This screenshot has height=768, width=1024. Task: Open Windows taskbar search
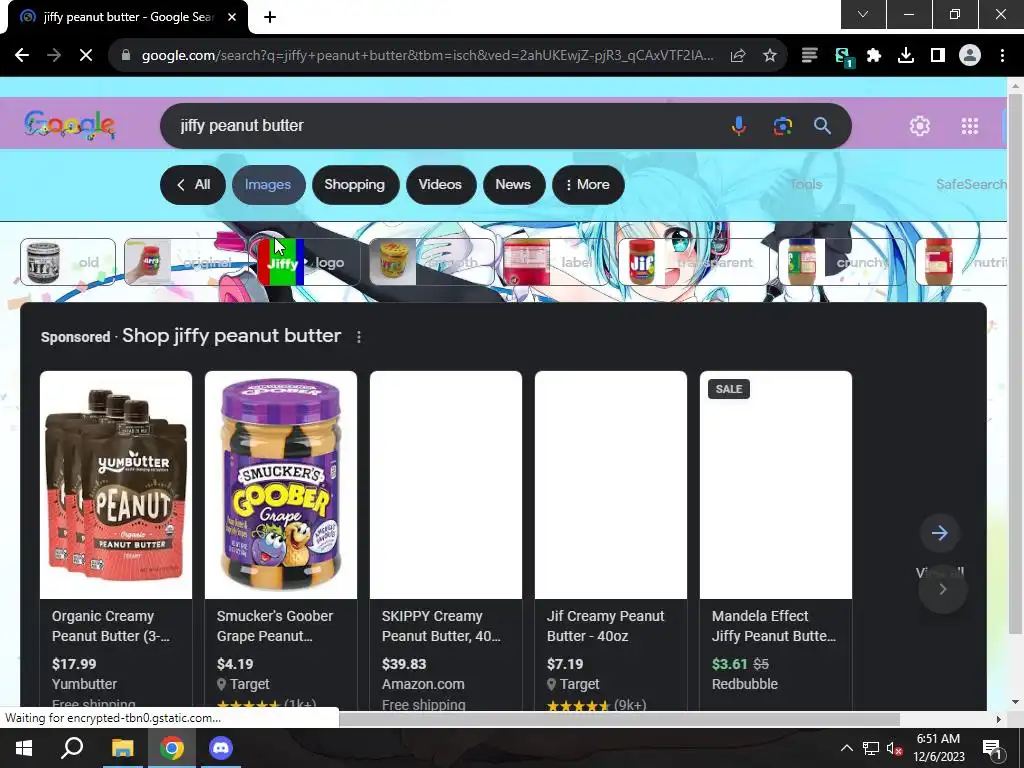click(72, 748)
